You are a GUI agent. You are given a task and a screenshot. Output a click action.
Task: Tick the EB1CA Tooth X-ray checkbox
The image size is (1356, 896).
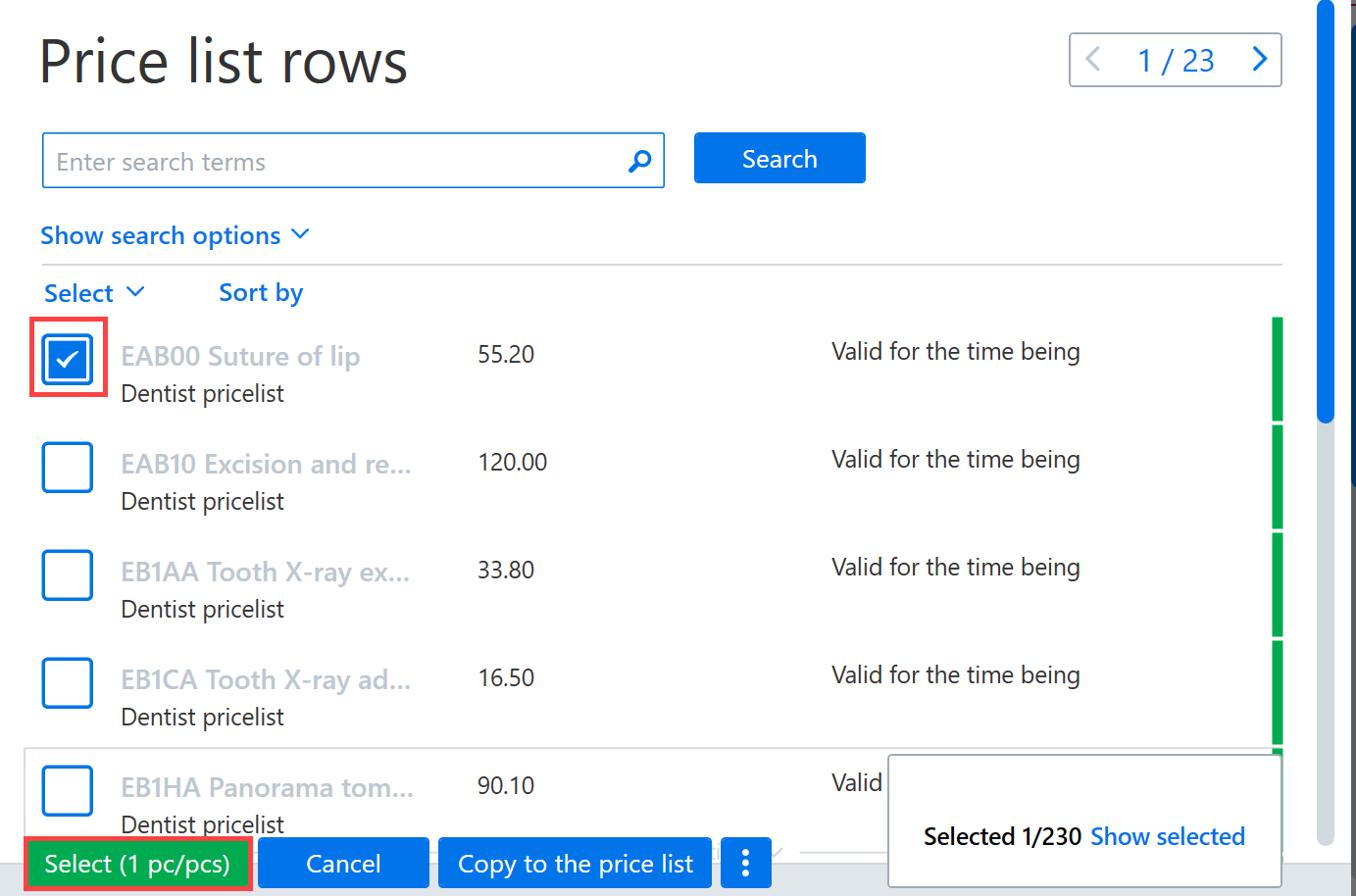pos(68,682)
